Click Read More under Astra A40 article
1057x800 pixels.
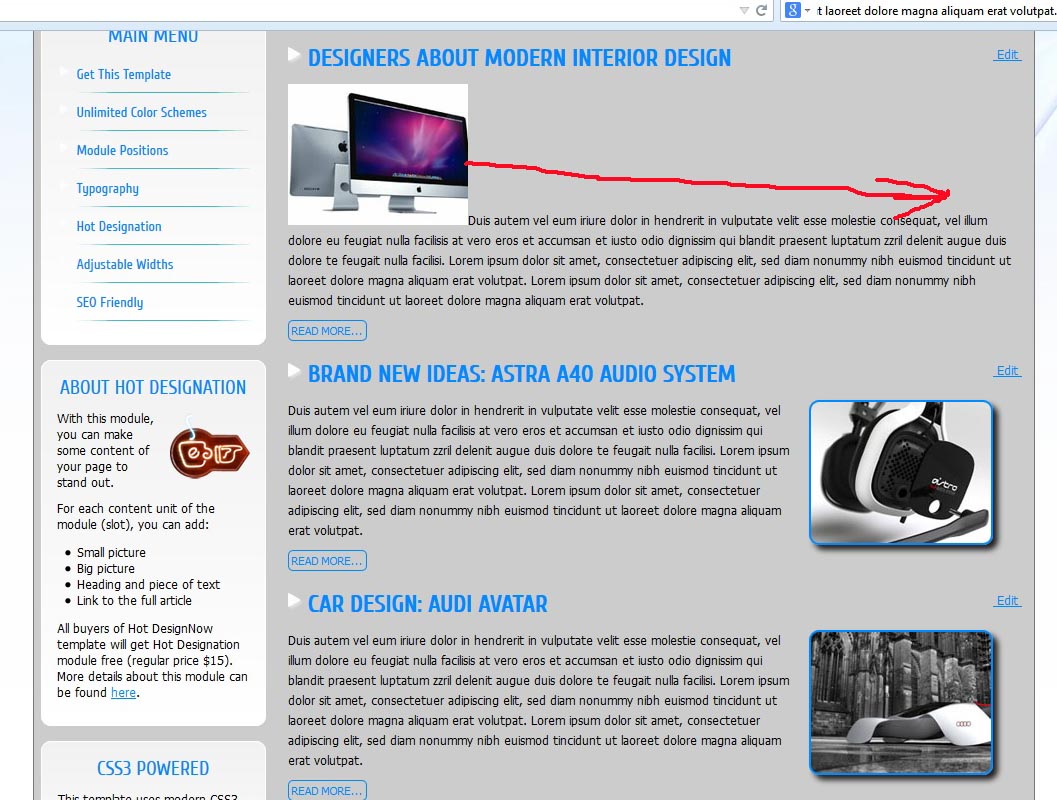327,561
